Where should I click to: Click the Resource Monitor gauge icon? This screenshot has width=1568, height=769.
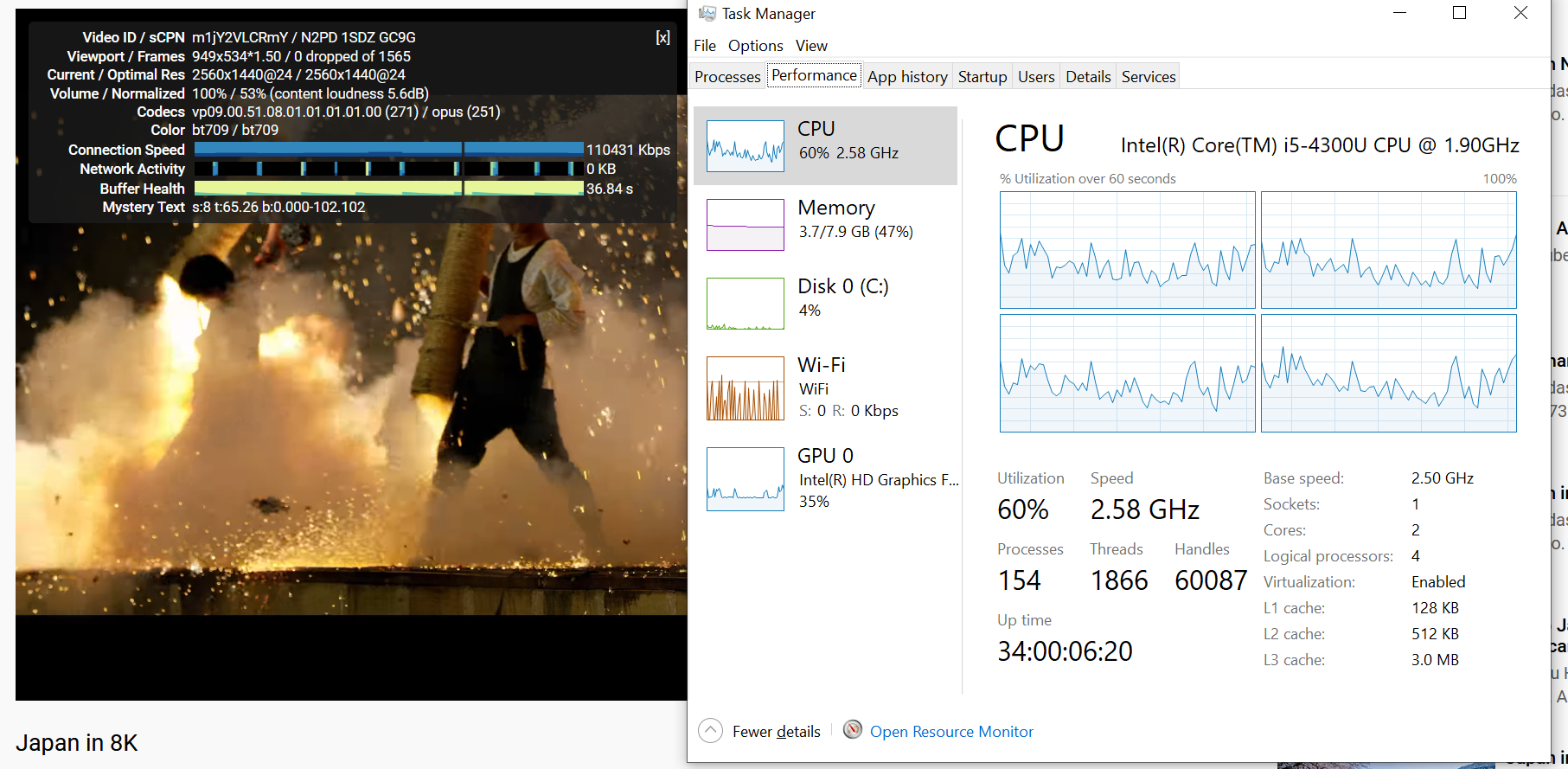point(853,730)
